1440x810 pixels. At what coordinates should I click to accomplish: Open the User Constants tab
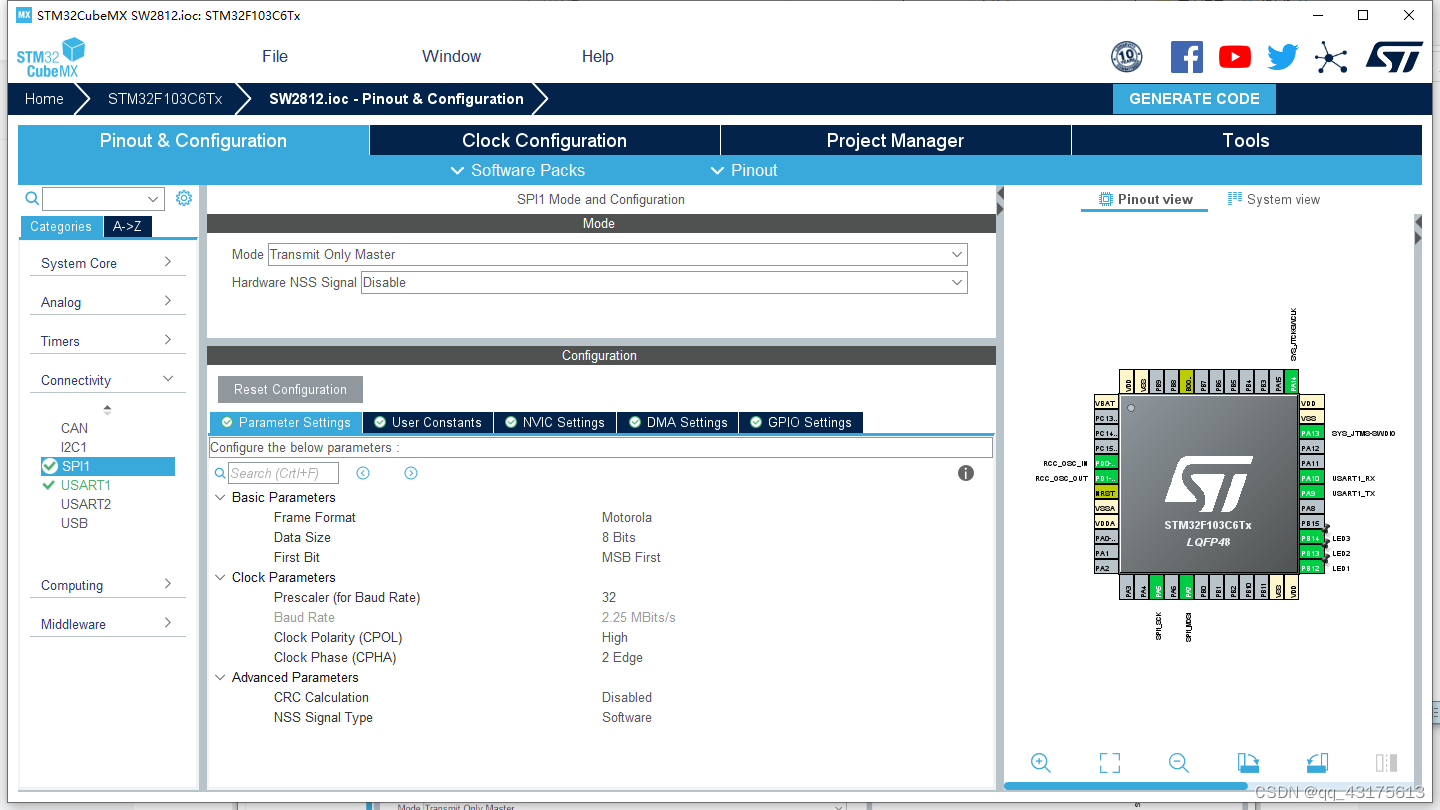click(427, 422)
